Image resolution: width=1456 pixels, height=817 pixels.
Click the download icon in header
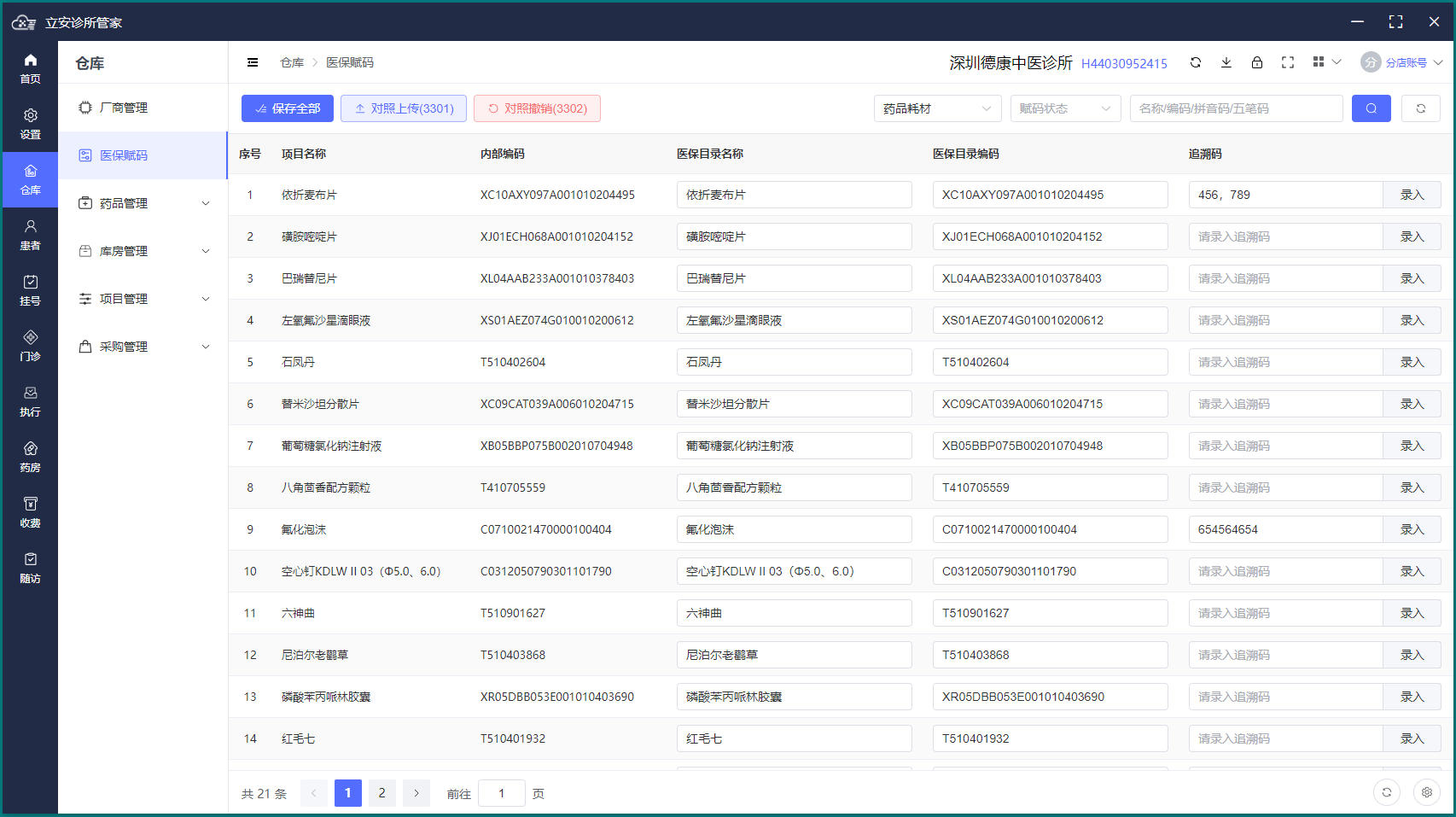tap(1226, 62)
